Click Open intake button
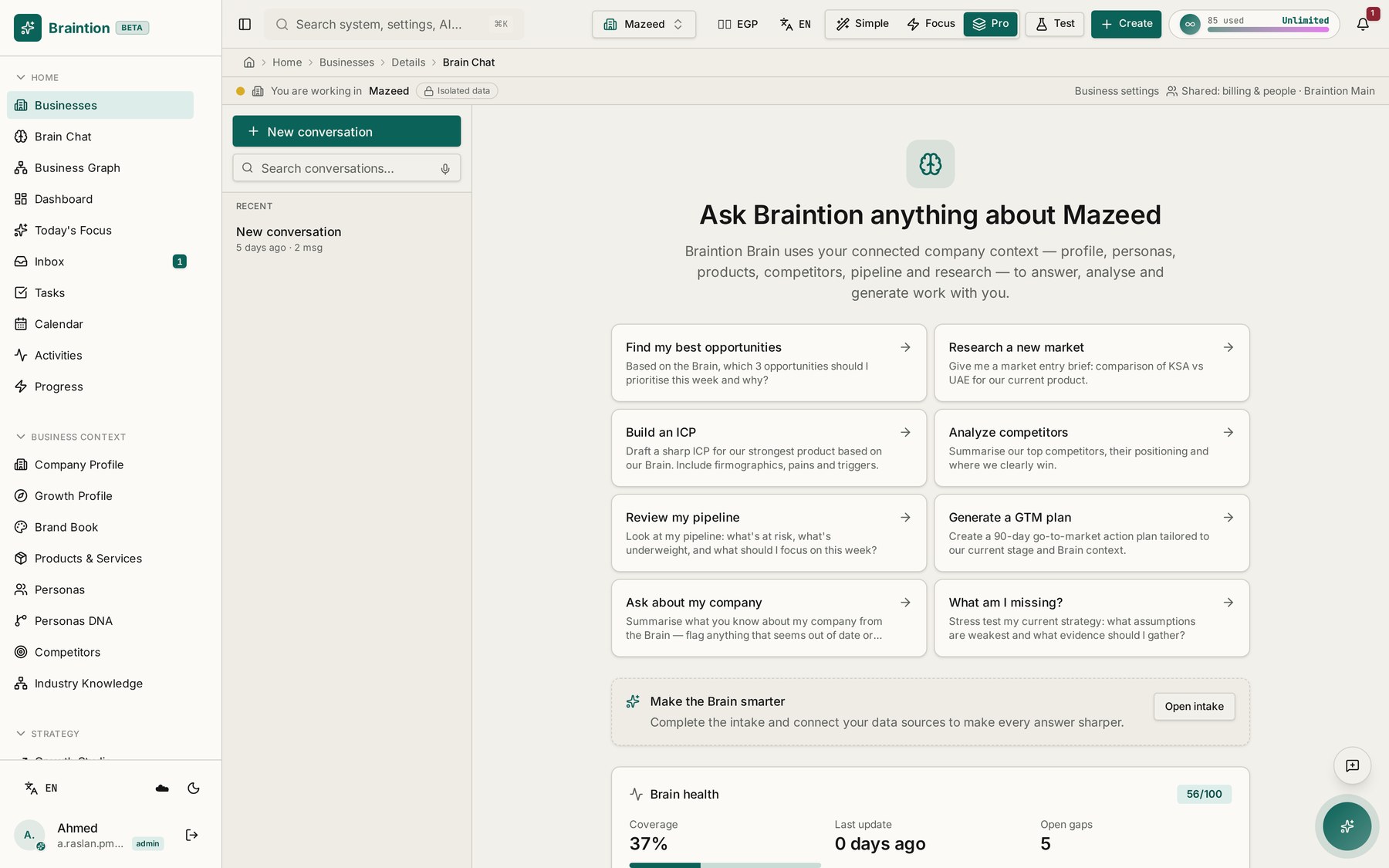Viewport: 1389px width, 868px height. tap(1194, 706)
